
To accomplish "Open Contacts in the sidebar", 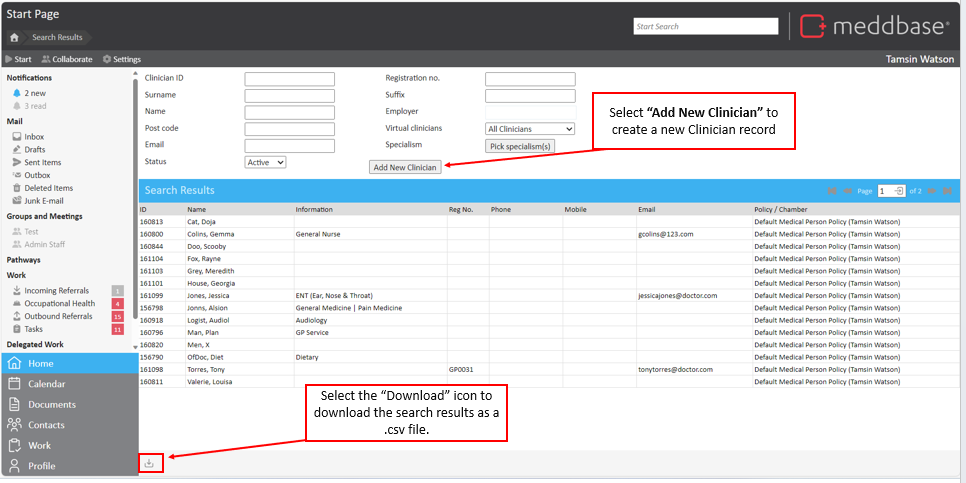I will [x=46, y=425].
